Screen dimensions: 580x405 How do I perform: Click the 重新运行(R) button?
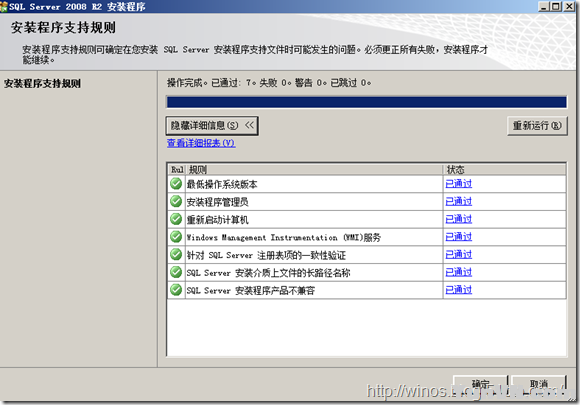pyautogui.click(x=537, y=126)
